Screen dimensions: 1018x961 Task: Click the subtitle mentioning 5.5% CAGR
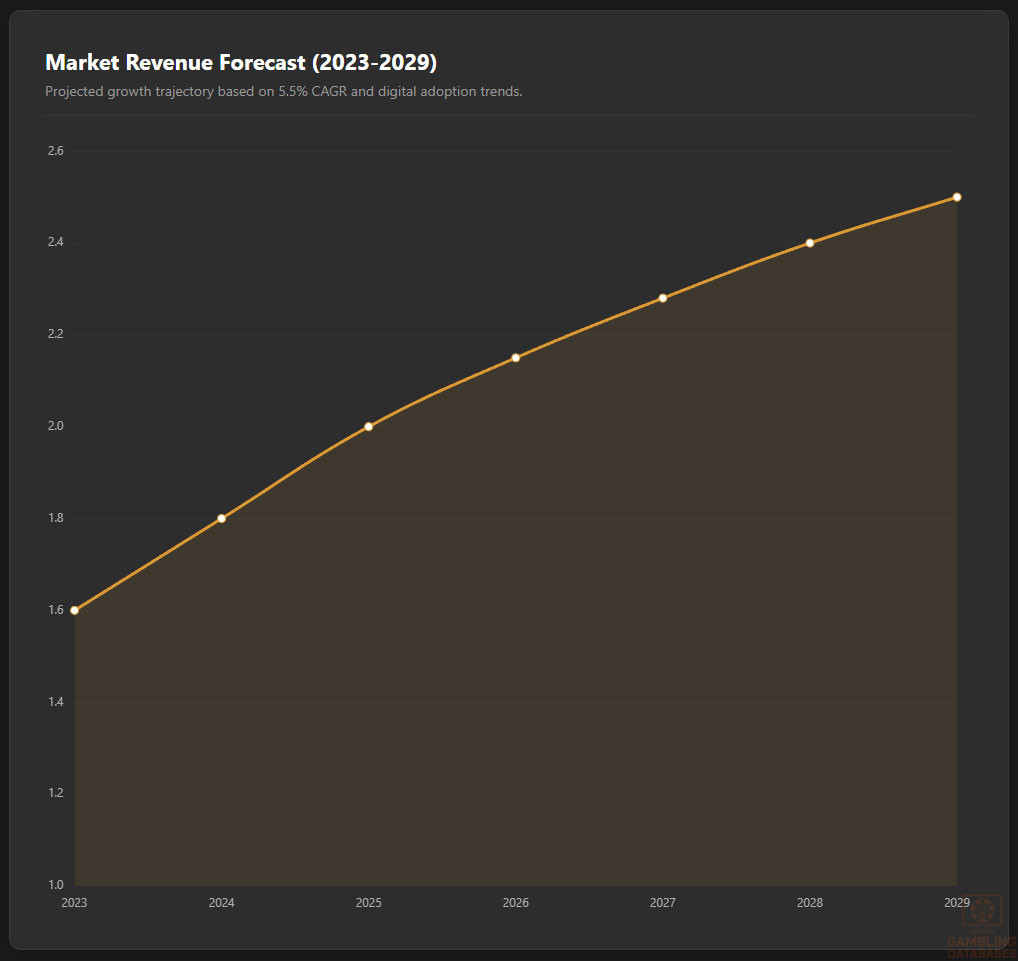coord(283,92)
